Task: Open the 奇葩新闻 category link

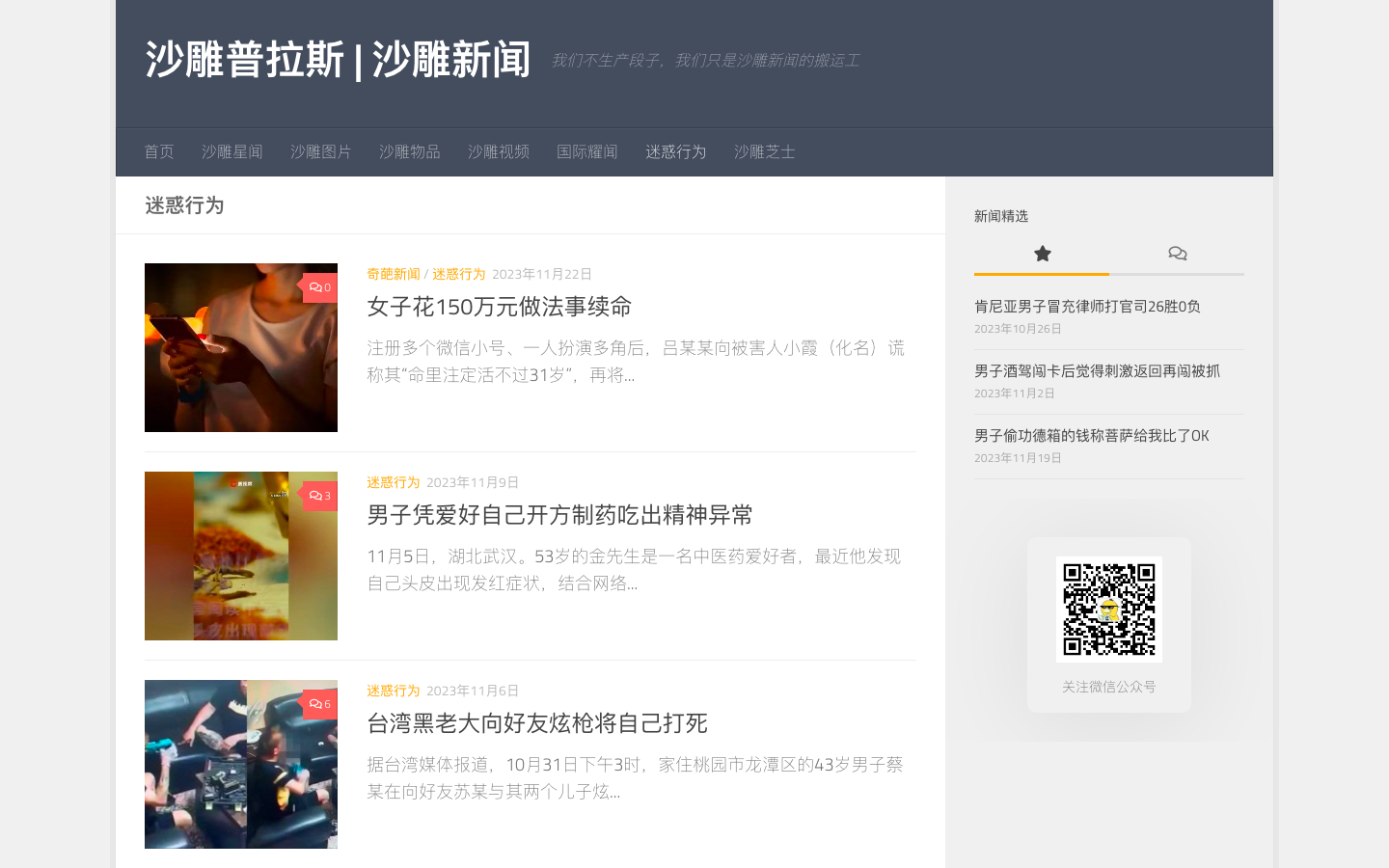Action: (393, 274)
